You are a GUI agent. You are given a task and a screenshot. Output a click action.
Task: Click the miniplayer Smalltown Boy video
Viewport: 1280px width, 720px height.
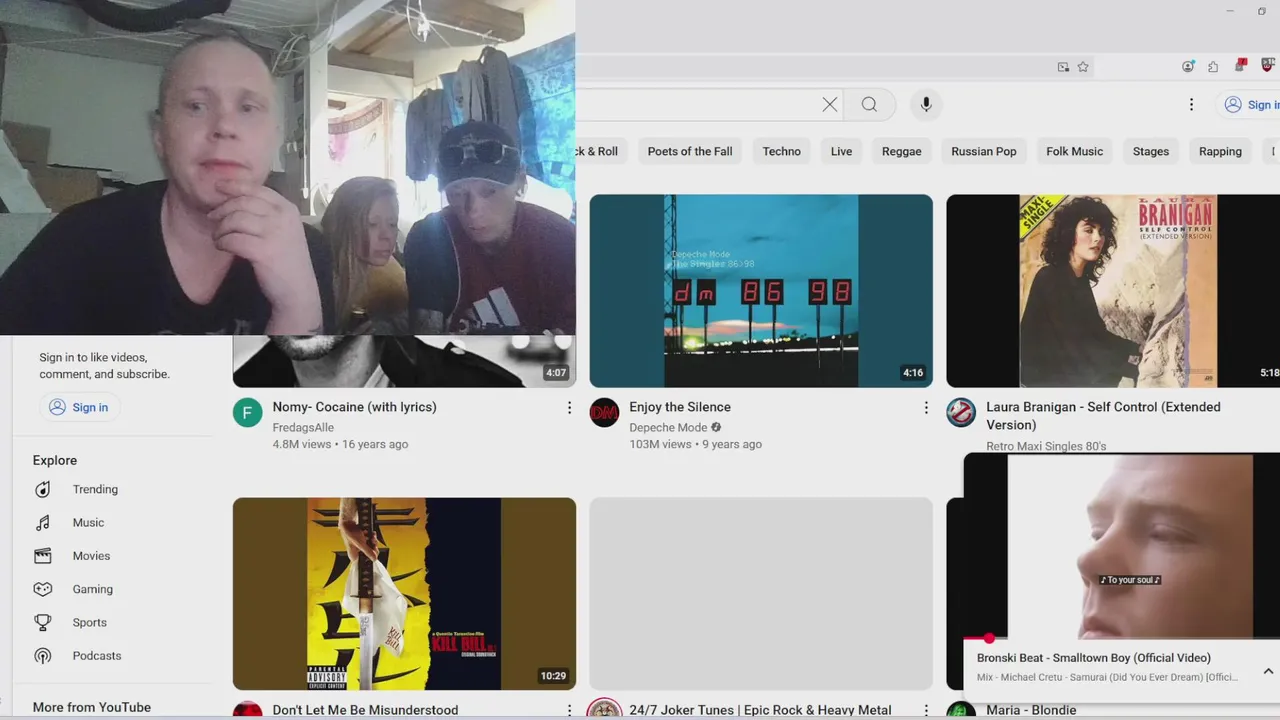1121,545
